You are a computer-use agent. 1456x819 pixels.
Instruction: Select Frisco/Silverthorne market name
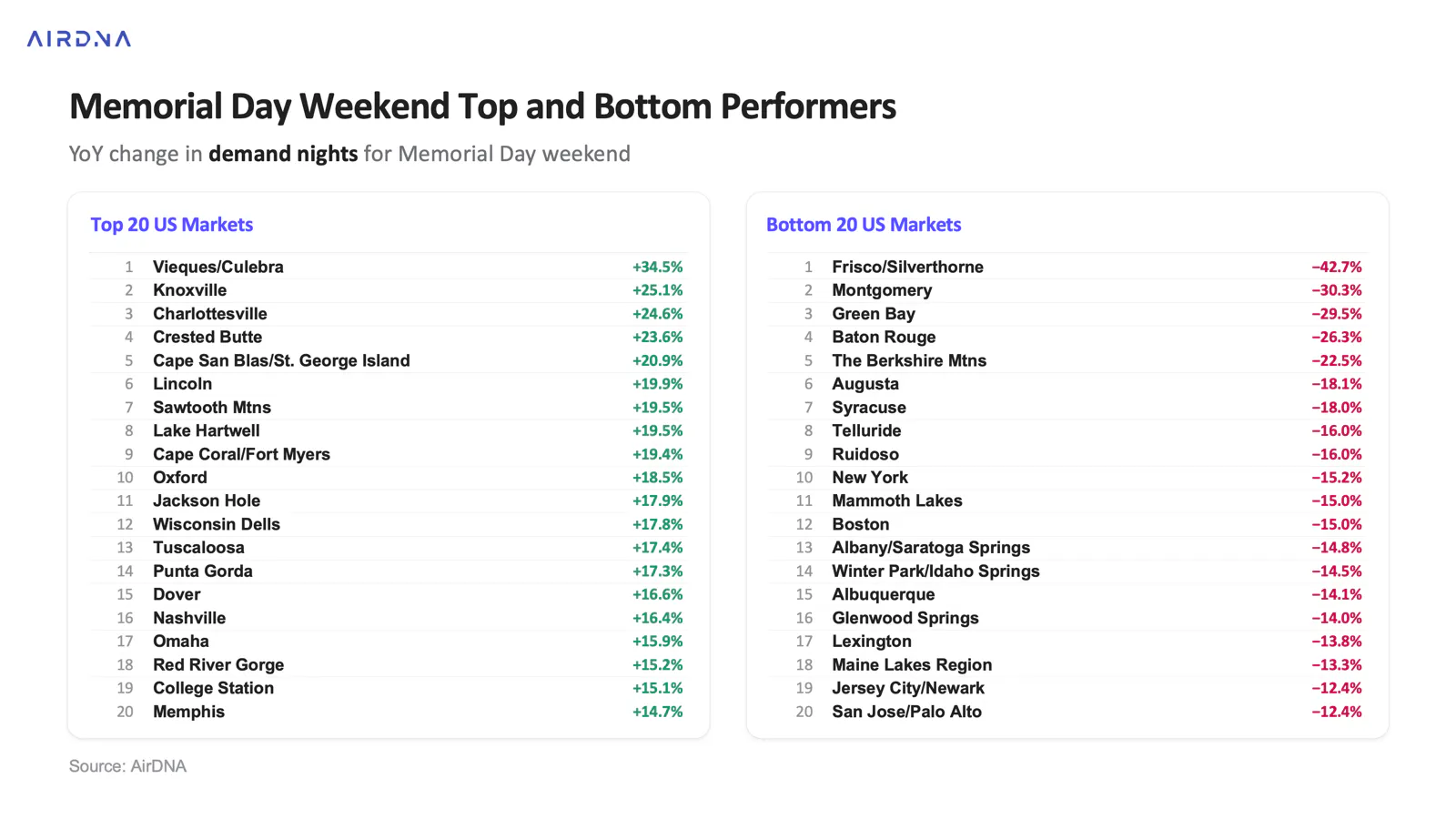(x=908, y=267)
